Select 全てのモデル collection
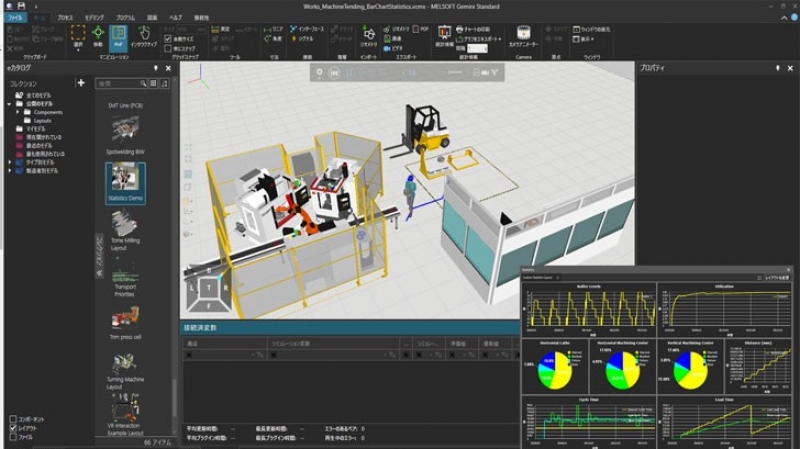 tap(38, 95)
